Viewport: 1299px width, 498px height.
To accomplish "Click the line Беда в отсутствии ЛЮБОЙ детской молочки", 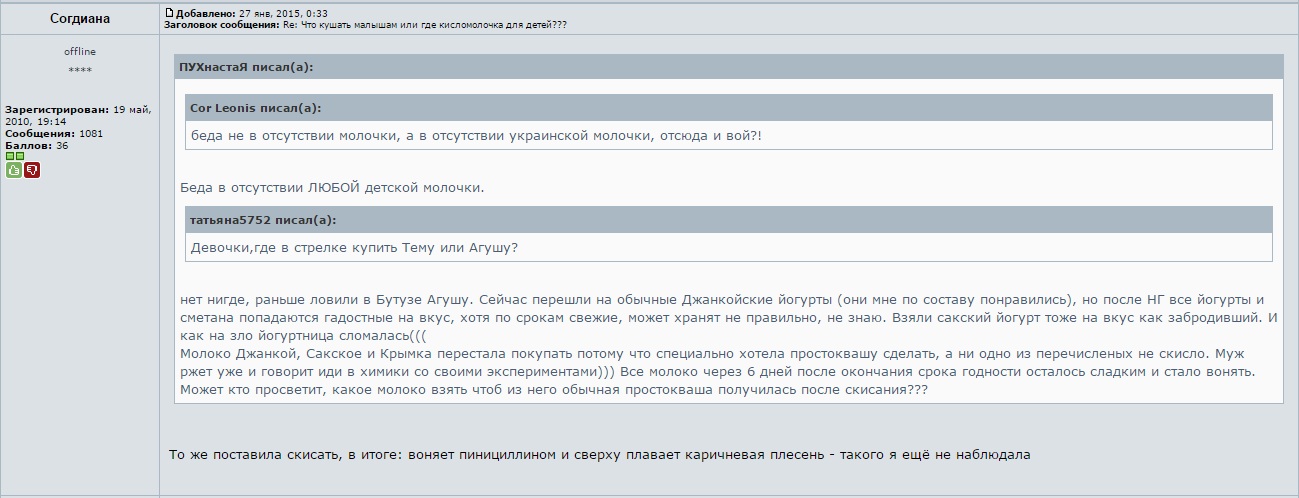I will pyautogui.click(x=332, y=188).
